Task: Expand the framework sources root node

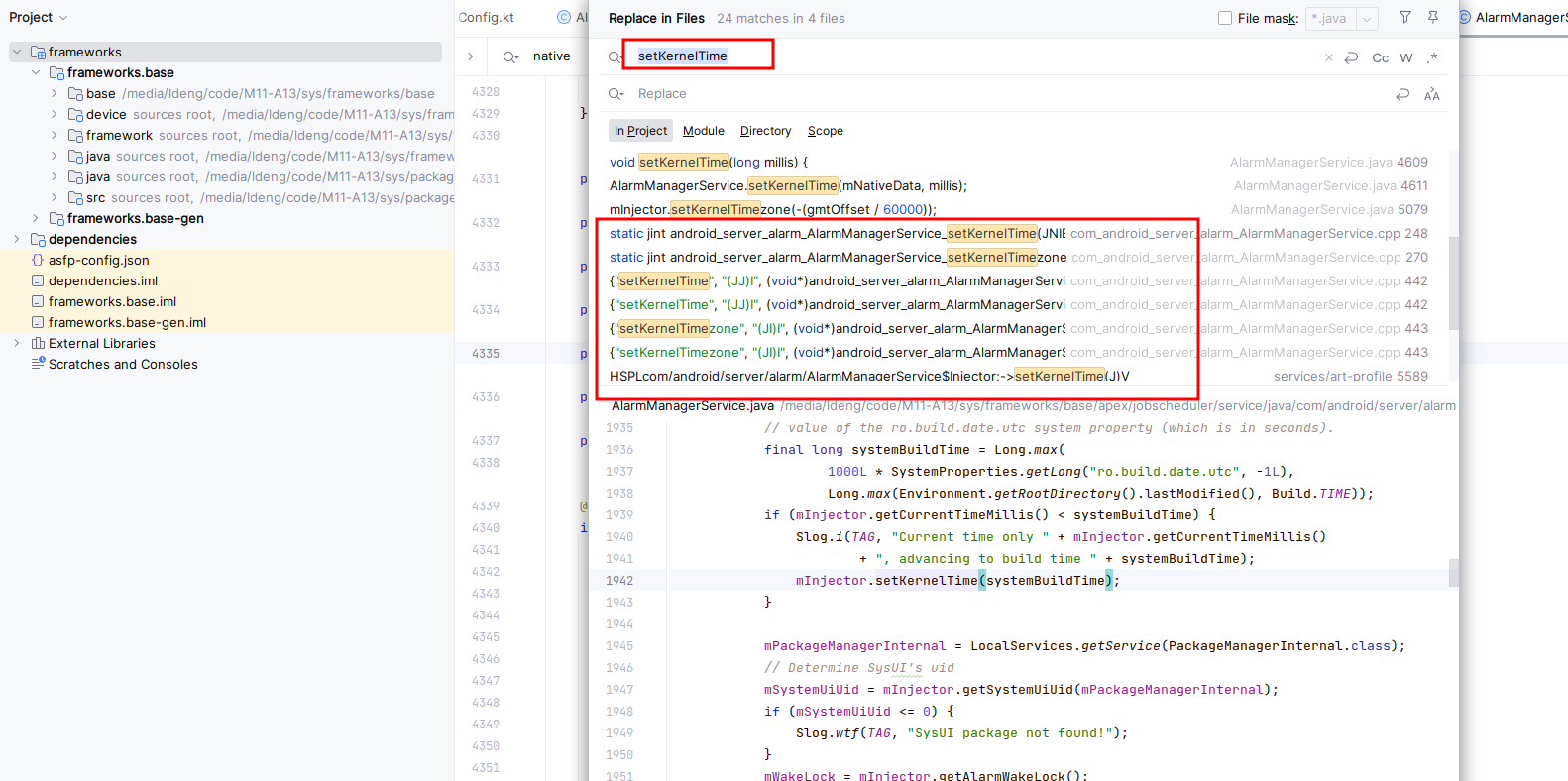Action: point(55,135)
